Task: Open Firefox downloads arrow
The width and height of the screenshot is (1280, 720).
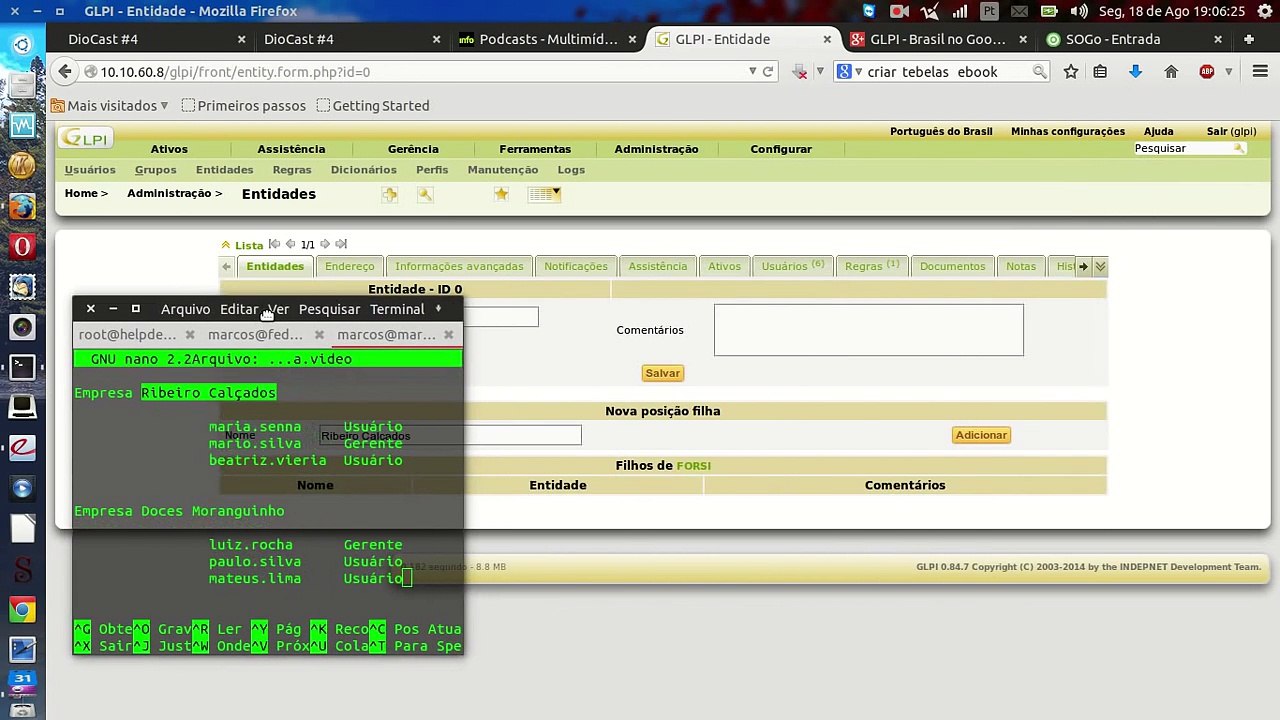Action: pos(1135,72)
